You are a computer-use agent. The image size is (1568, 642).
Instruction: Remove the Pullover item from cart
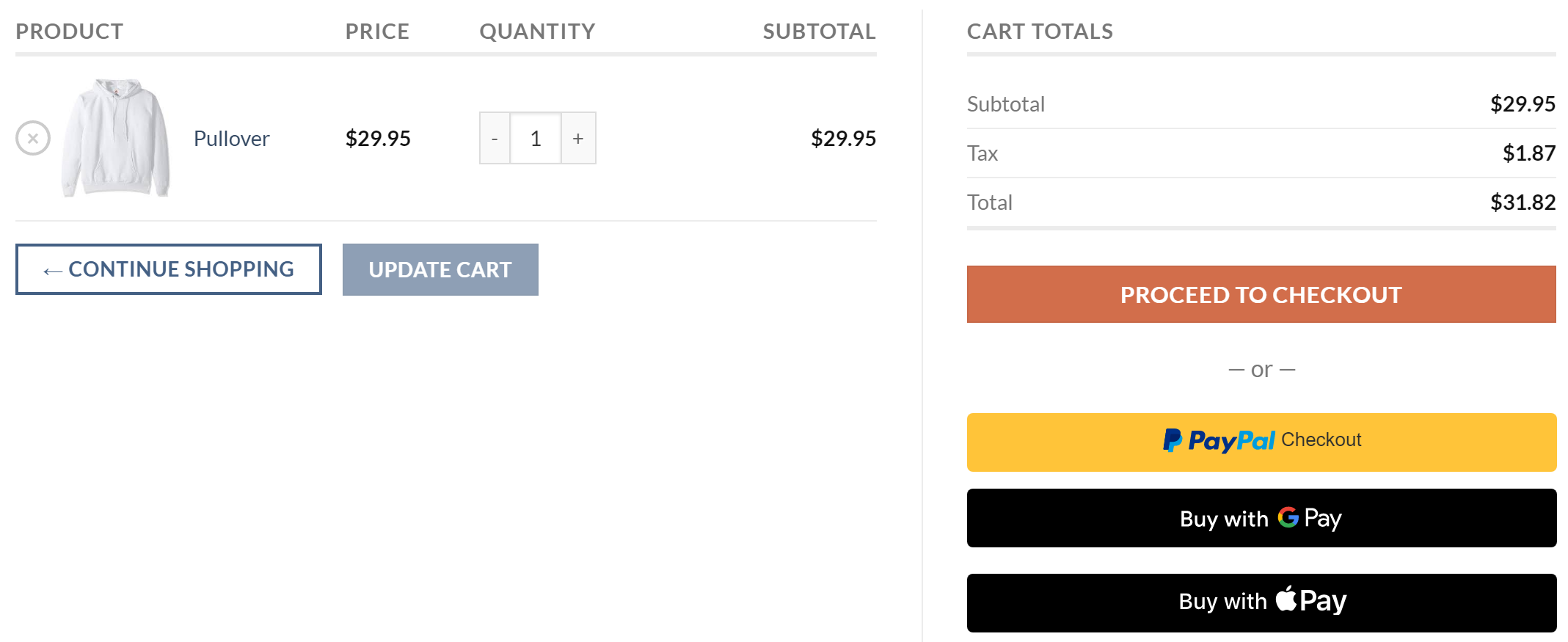[x=33, y=138]
